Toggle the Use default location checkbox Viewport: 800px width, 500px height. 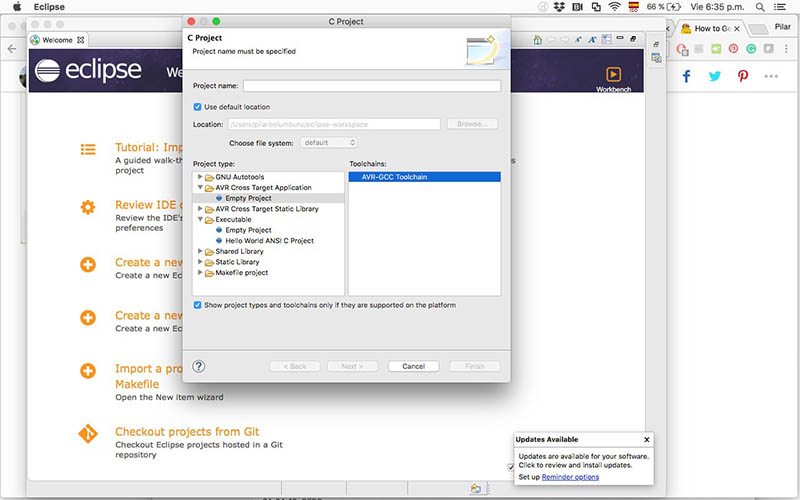coord(197,107)
